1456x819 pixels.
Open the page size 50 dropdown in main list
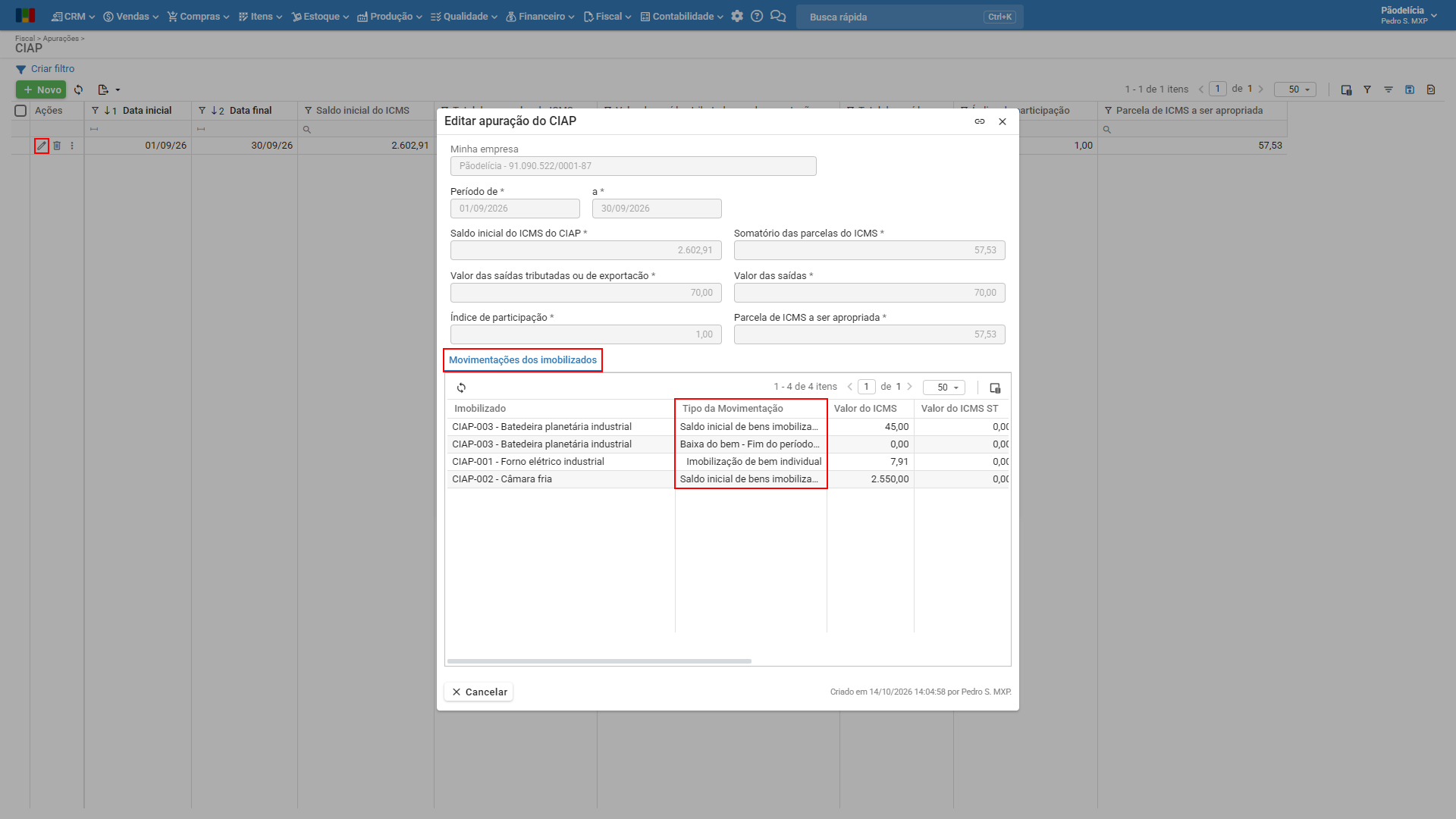click(x=1294, y=89)
